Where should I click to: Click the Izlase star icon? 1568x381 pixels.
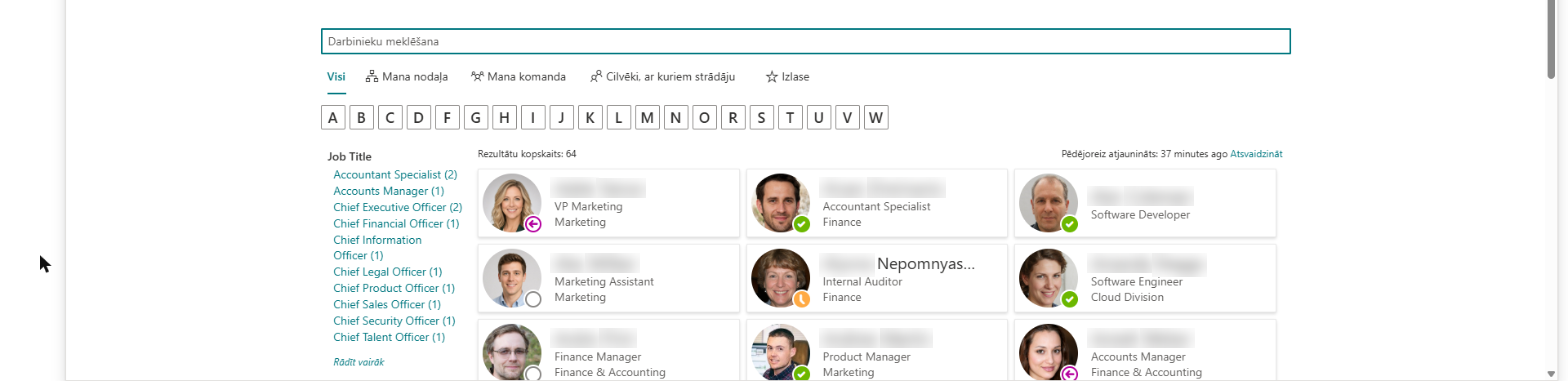tap(771, 76)
